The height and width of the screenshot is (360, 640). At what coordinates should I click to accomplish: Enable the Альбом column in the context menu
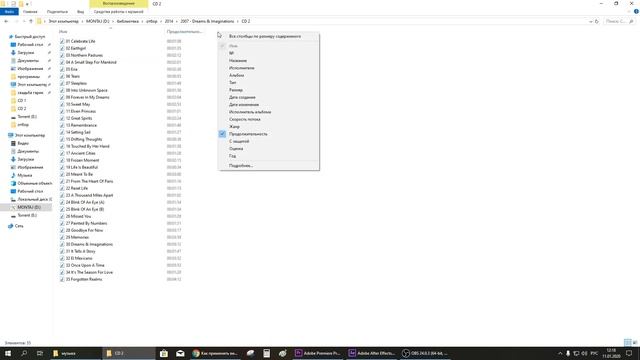(237, 75)
